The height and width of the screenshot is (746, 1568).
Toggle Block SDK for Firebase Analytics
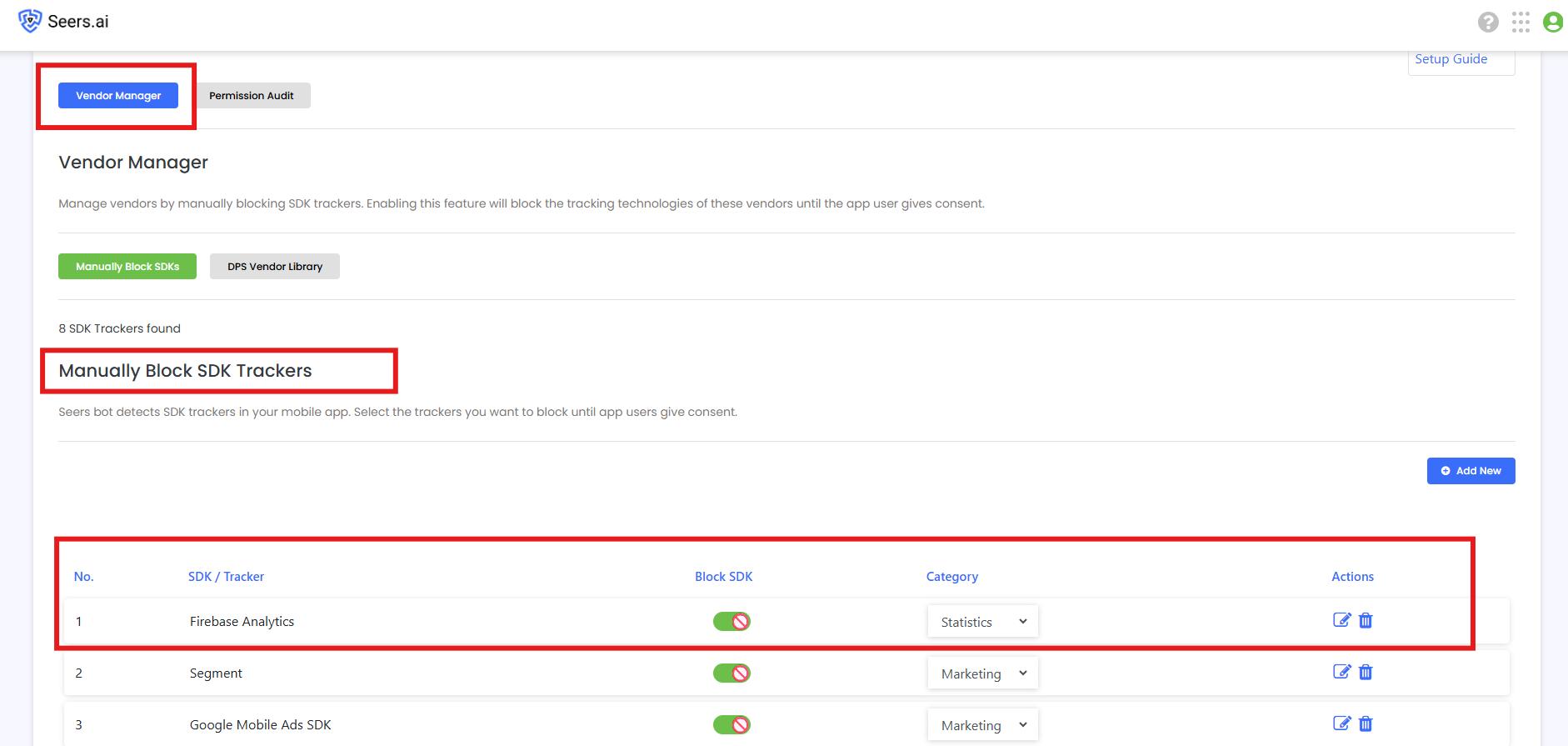(732, 622)
